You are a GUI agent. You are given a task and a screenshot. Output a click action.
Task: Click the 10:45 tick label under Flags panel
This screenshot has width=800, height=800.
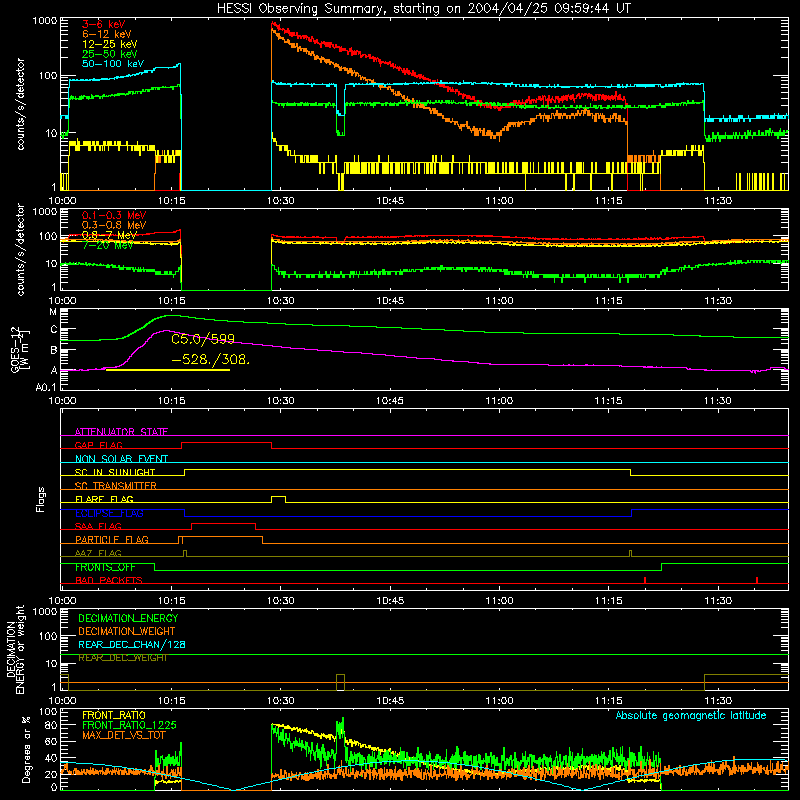[x=390, y=601]
